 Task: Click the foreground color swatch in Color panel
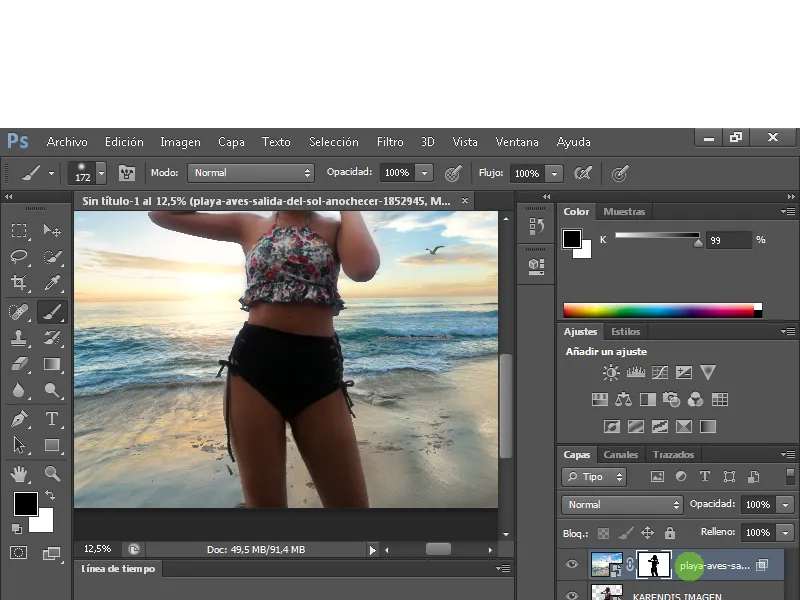pos(572,238)
